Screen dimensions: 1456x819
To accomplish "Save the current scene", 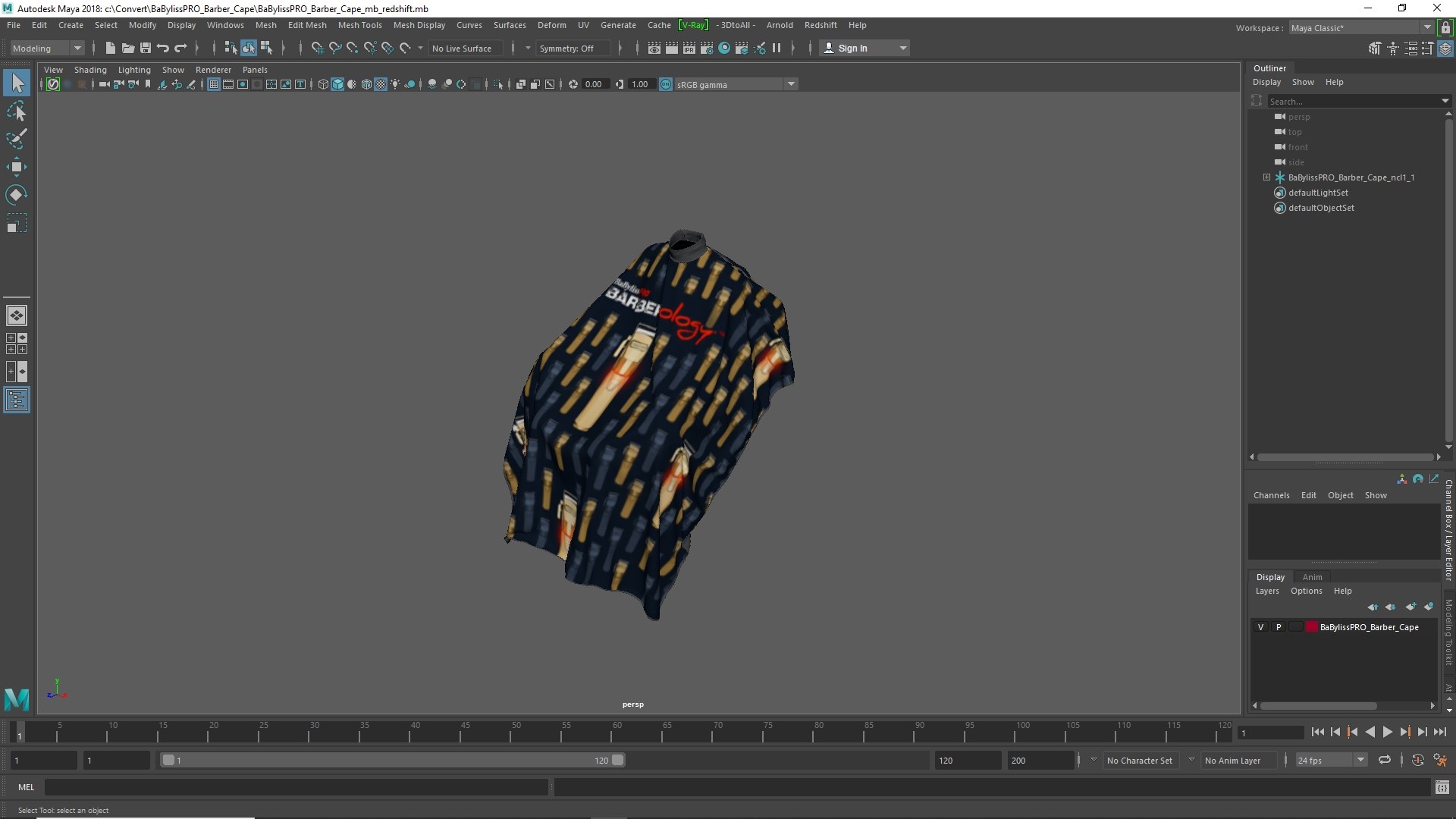I will (x=146, y=48).
